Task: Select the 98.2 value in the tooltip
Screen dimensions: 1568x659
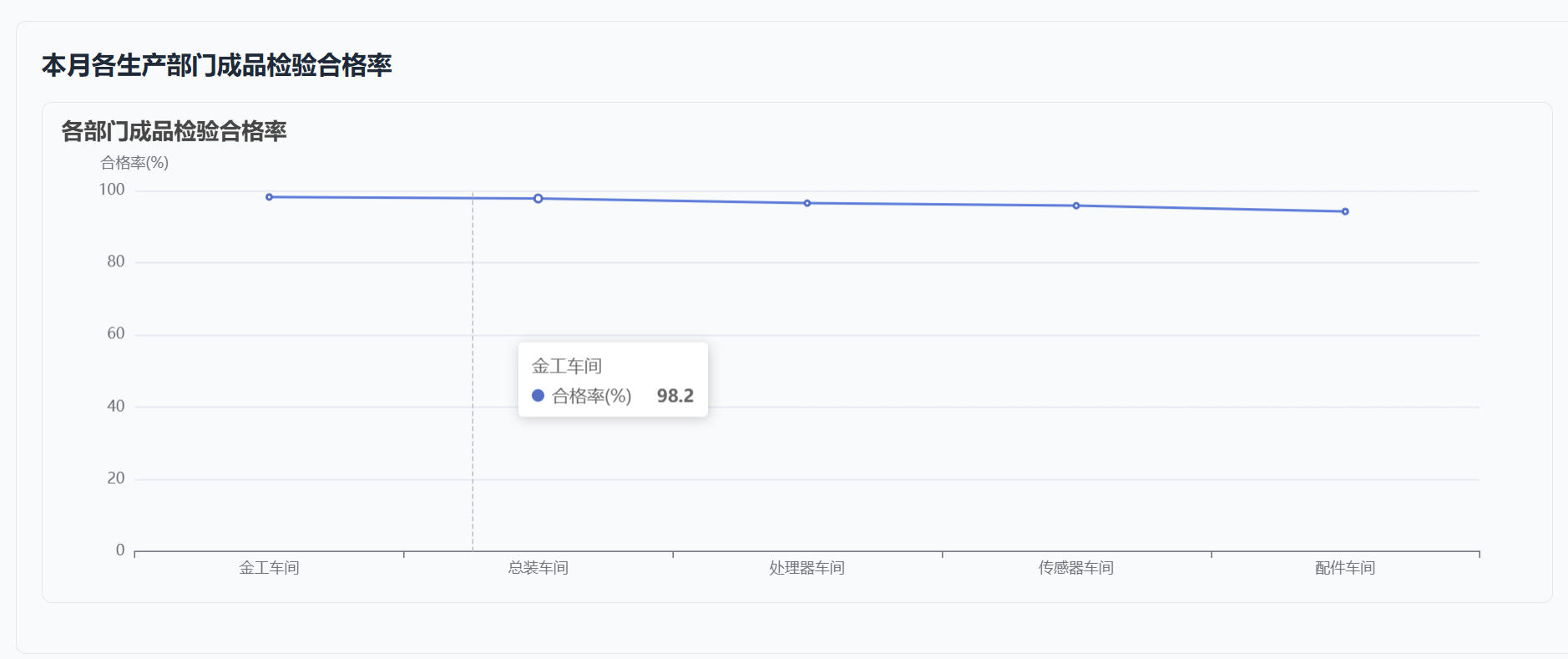Action: pyautogui.click(x=675, y=396)
